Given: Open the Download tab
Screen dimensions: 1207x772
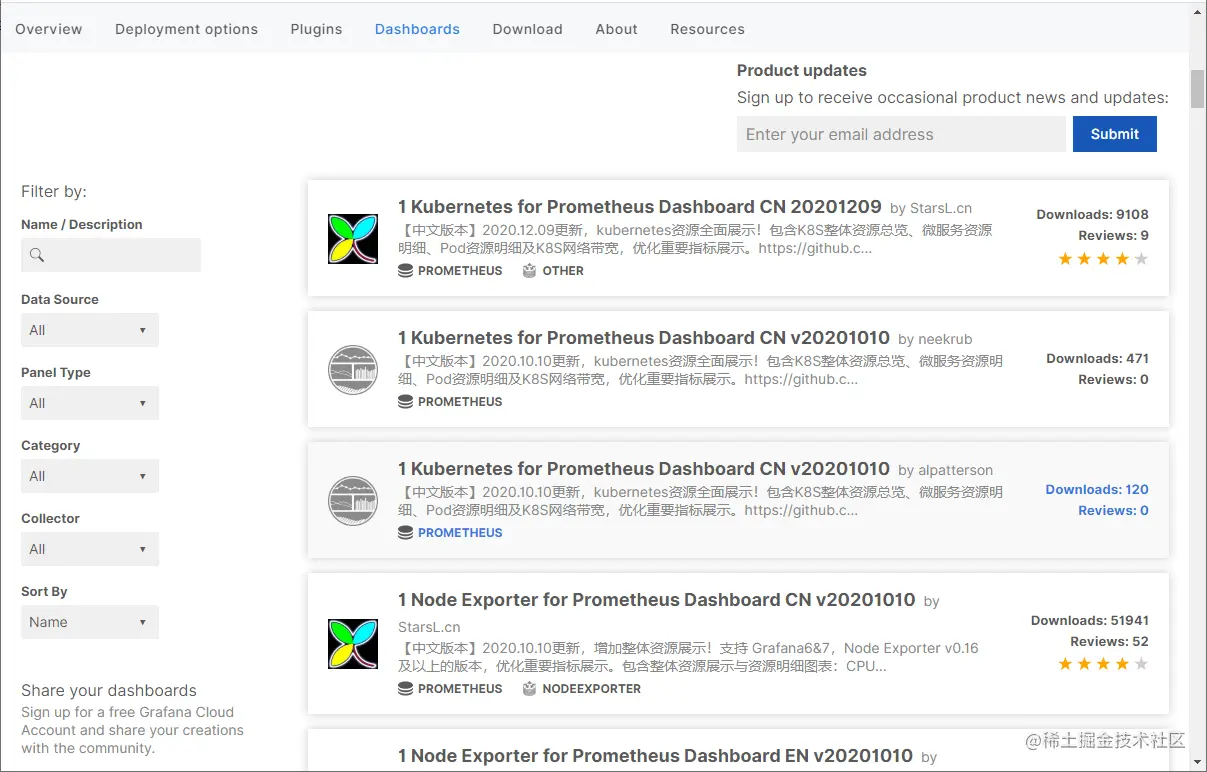Looking at the screenshot, I should pos(527,29).
